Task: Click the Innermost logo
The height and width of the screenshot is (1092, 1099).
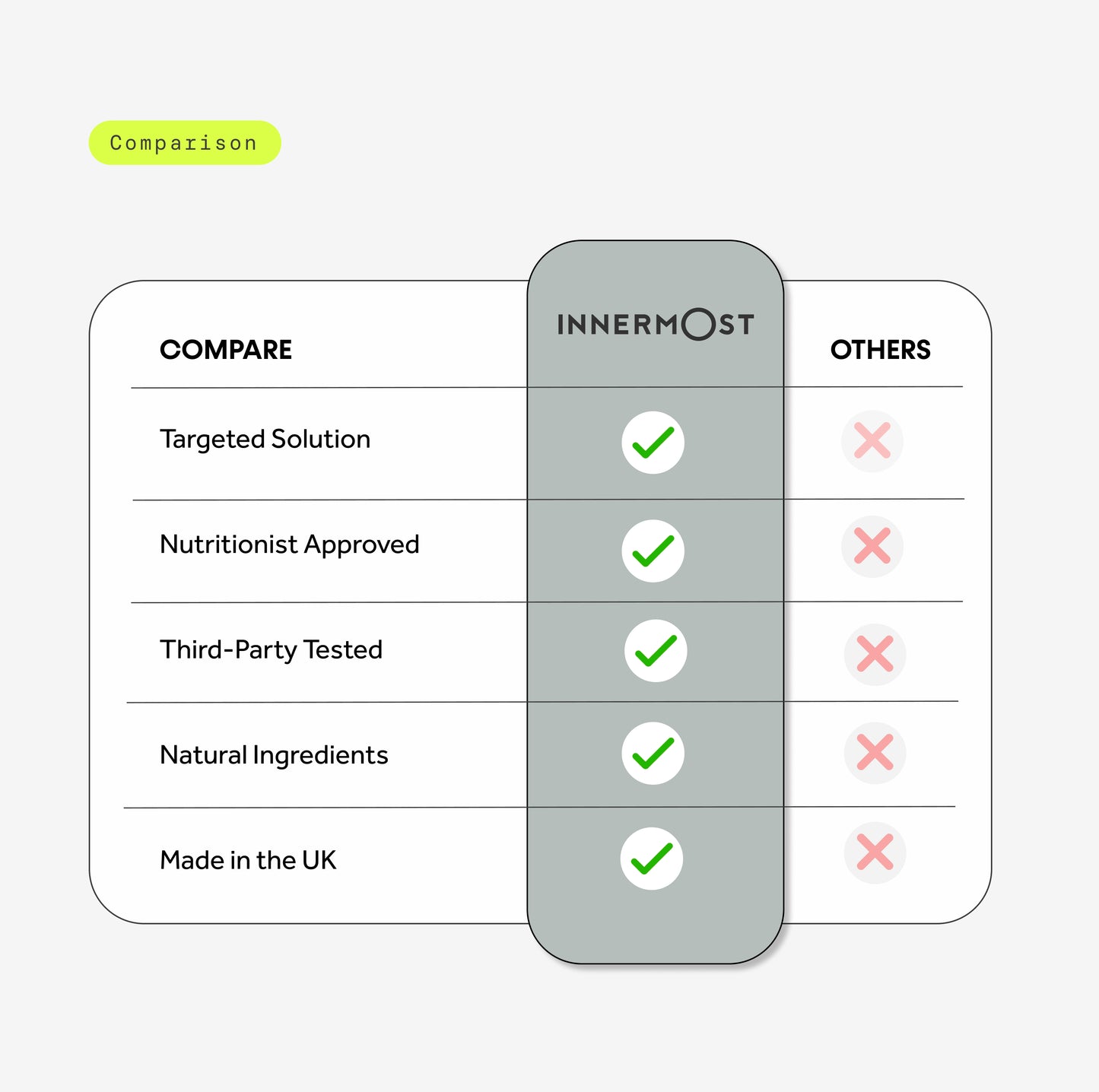Action: coord(656,325)
